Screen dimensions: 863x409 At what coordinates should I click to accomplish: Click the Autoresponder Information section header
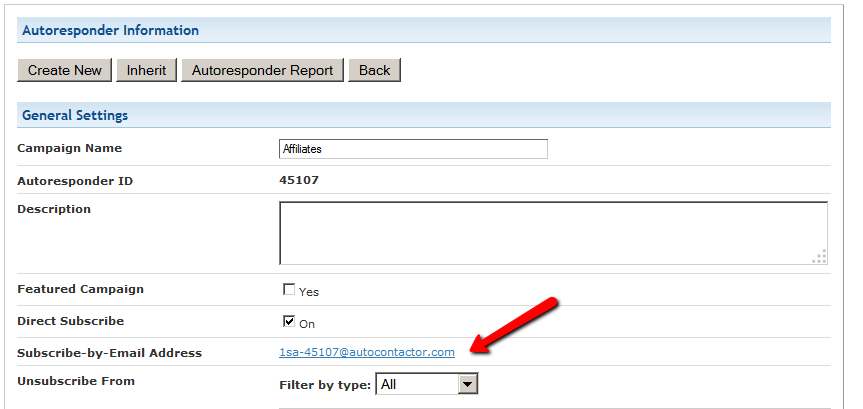(110, 30)
